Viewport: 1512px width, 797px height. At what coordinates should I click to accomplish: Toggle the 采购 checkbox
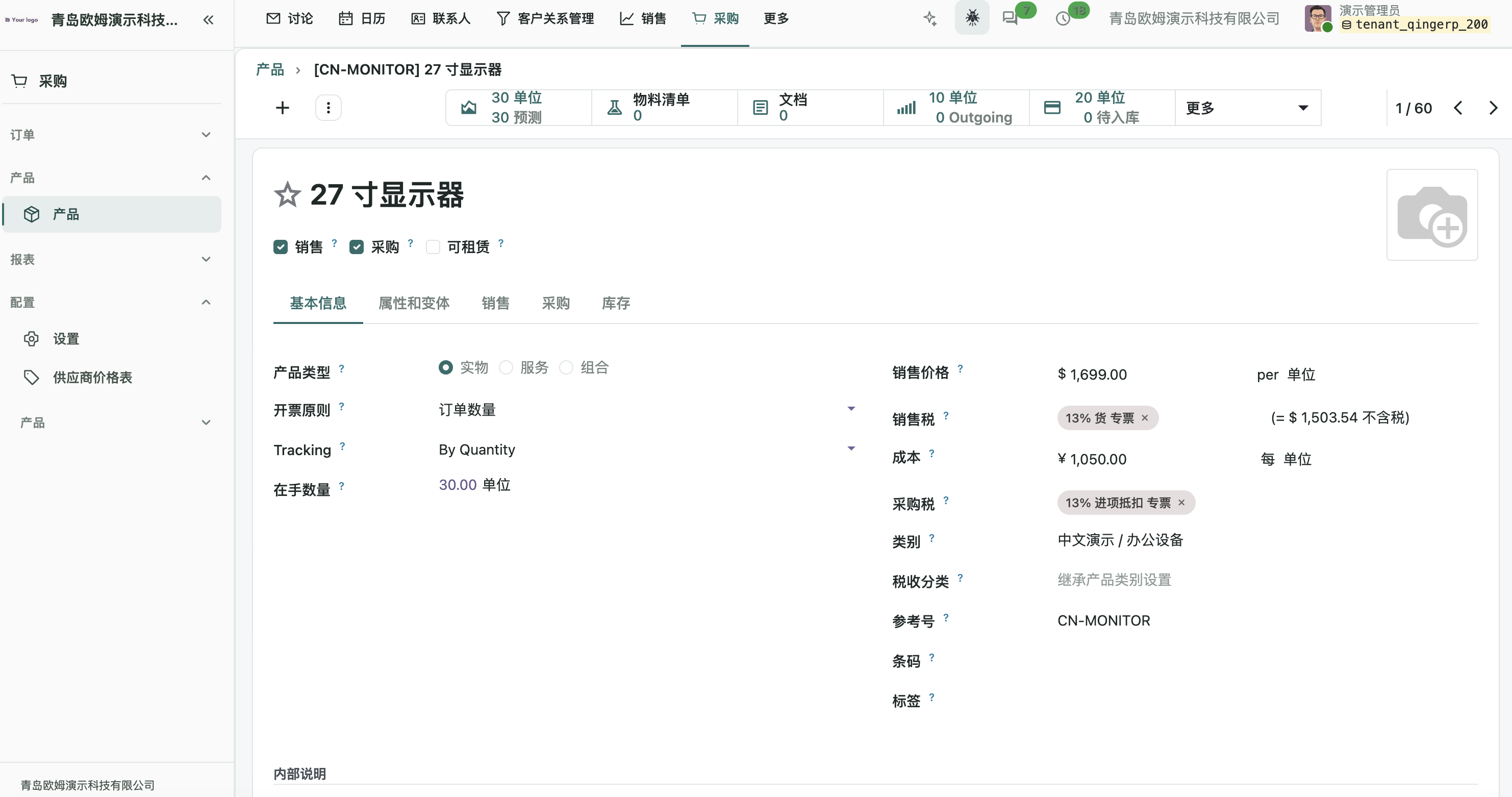click(356, 247)
